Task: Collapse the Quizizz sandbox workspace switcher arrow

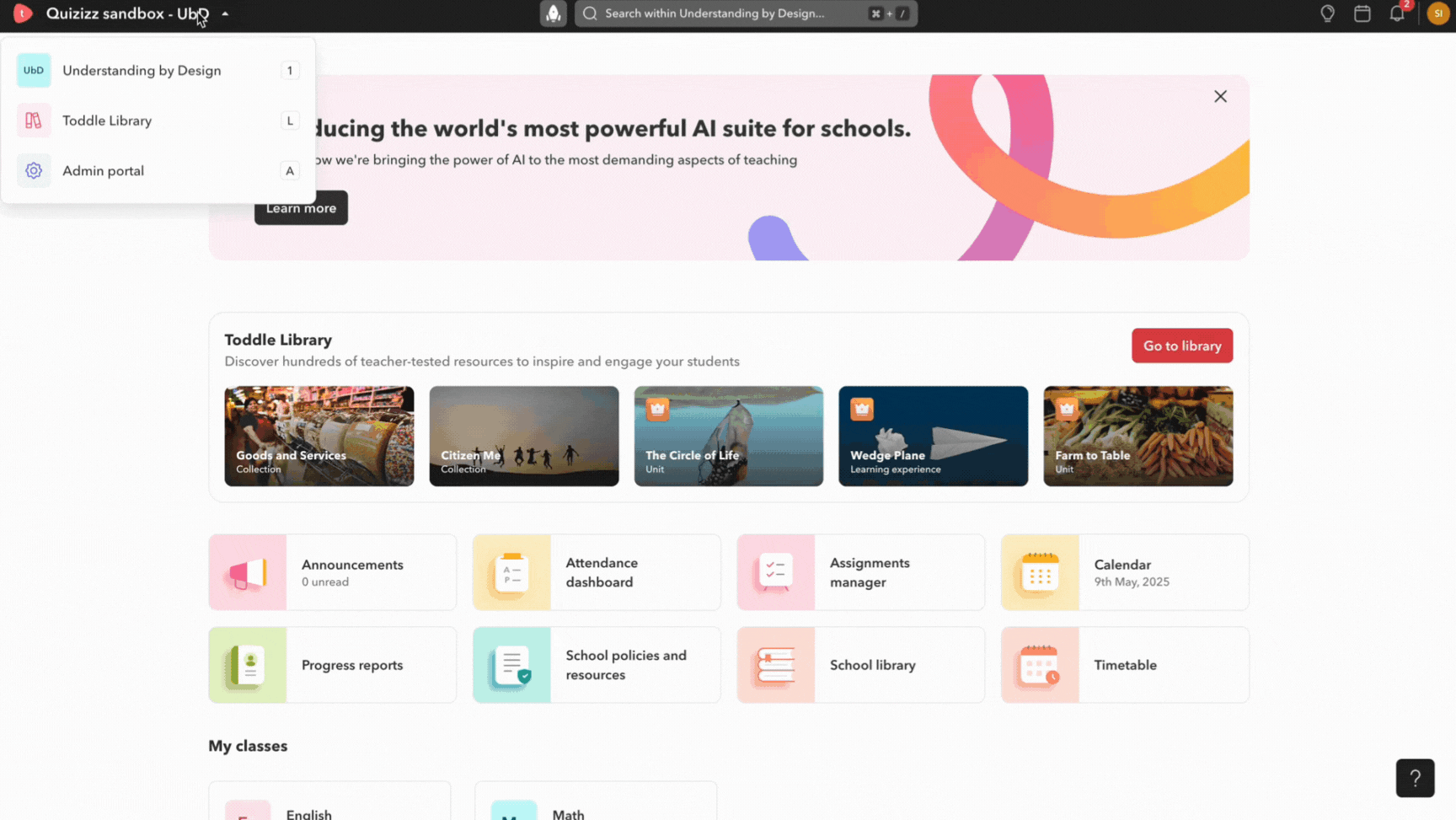Action: pyautogui.click(x=225, y=14)
